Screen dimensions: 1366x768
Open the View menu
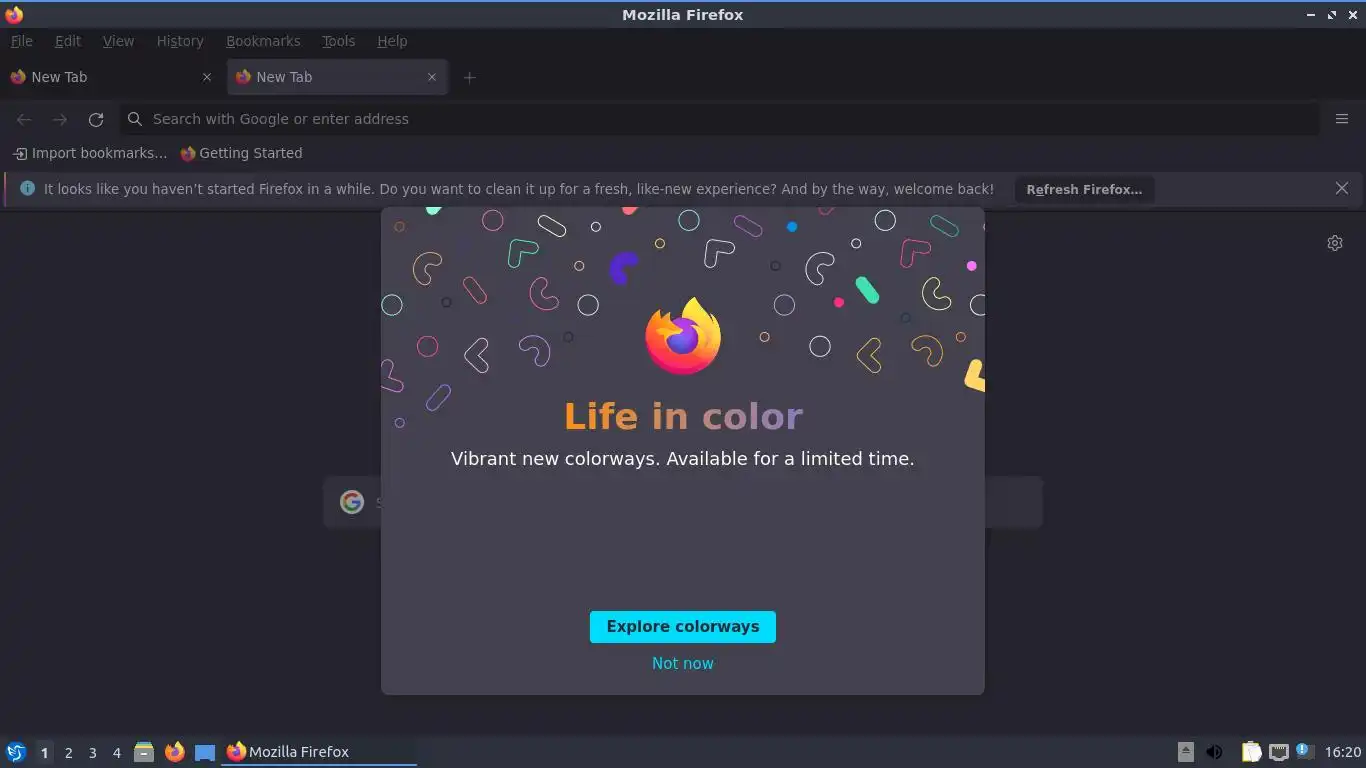pos(118,41)
